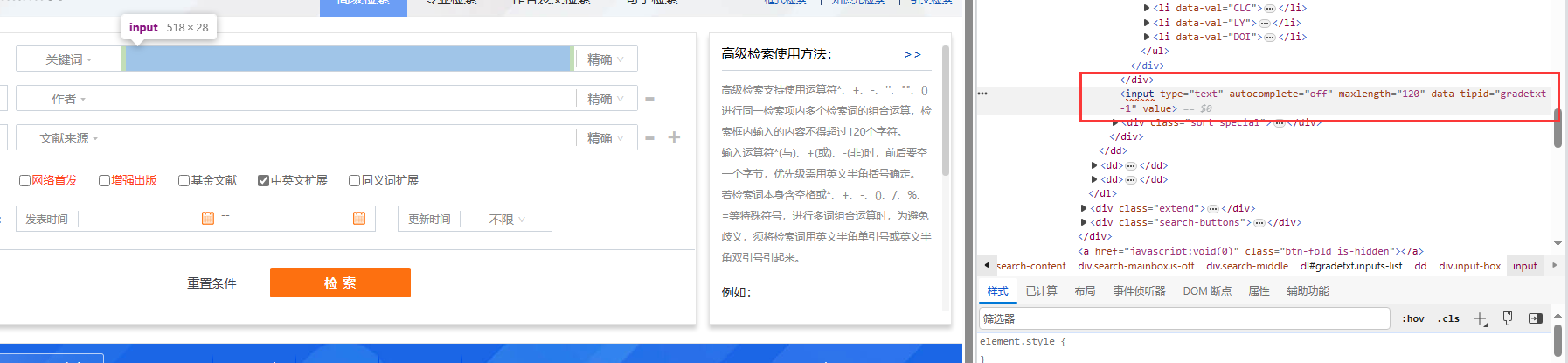Expand li data-val="CLC" node
1568x363 pixels.
click(x=1147, y=8)
